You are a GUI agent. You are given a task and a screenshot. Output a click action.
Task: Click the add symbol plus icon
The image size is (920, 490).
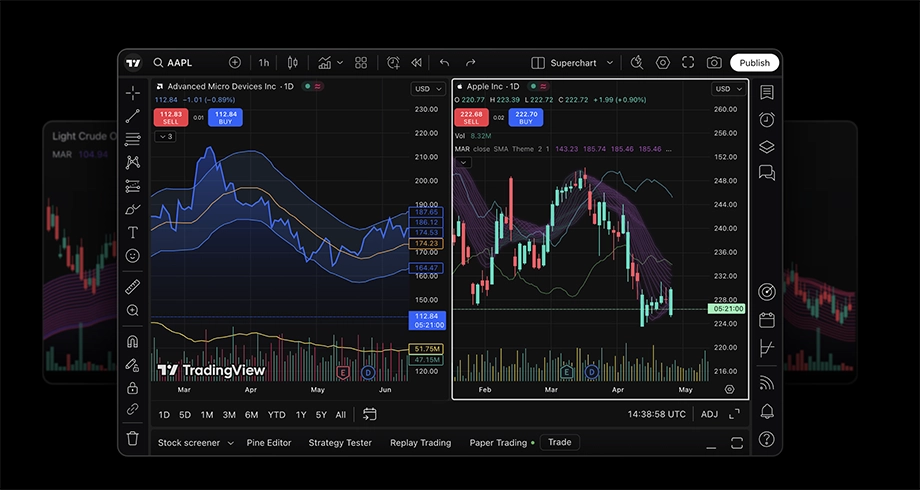(235, 63)
